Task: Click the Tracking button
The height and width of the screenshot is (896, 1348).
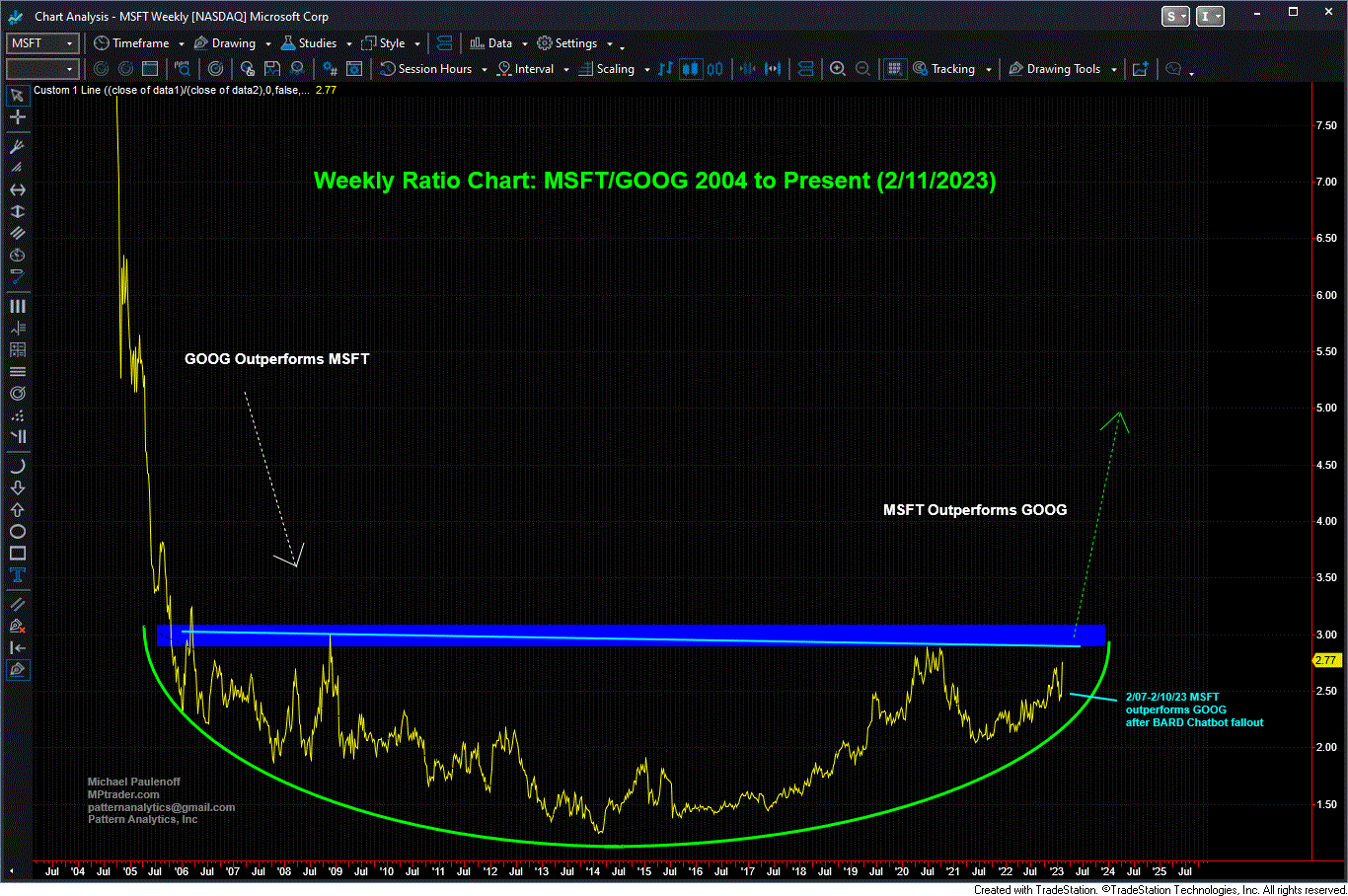Action: 944,69
